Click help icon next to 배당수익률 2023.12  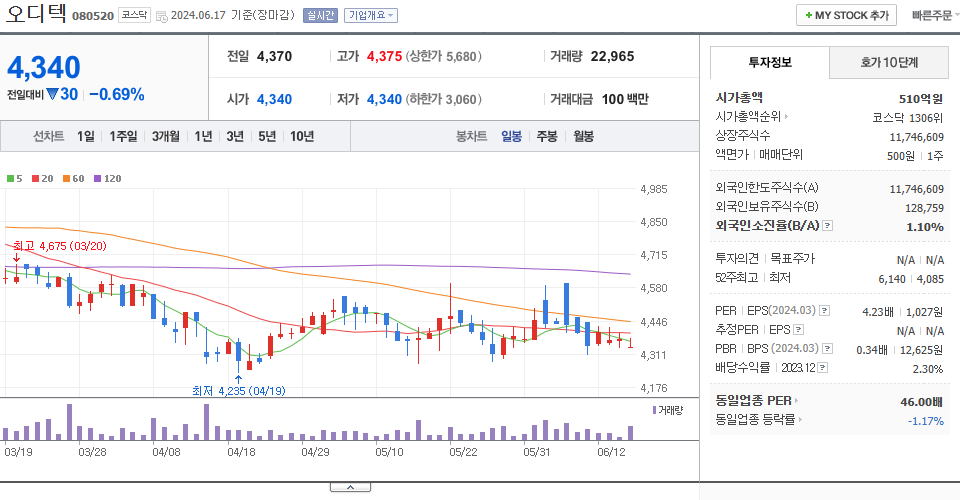pos(823,368)
